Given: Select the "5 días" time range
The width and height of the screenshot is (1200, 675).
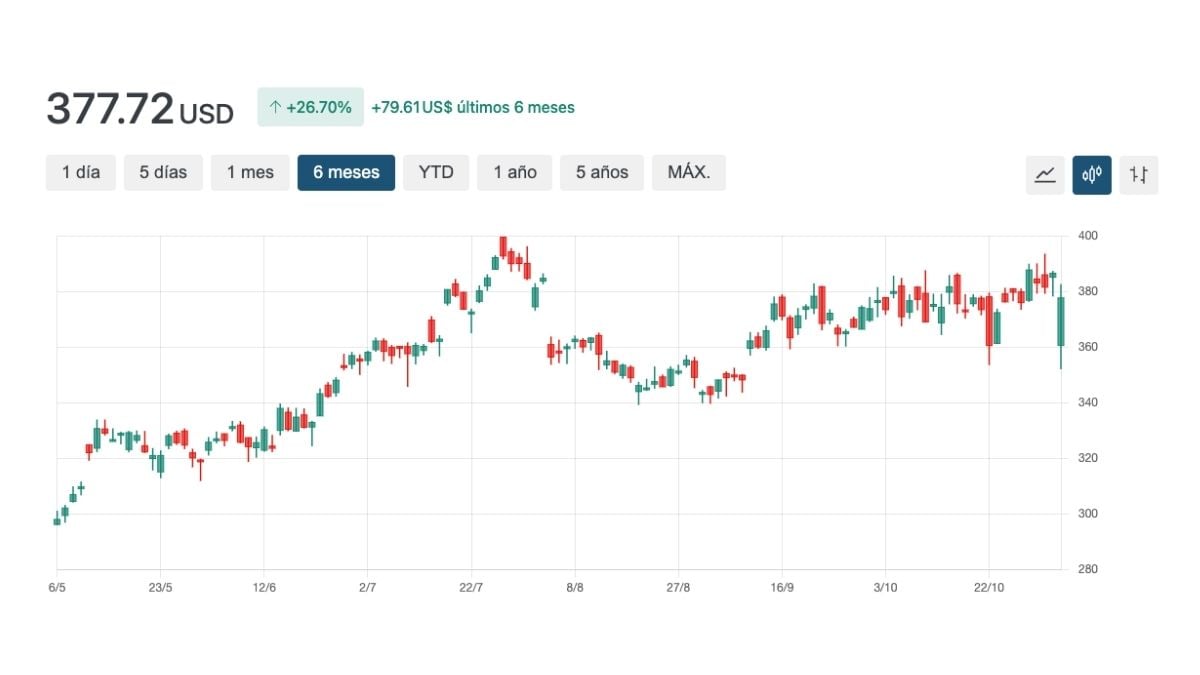Looking at the screenshot, I should point(161,172).
